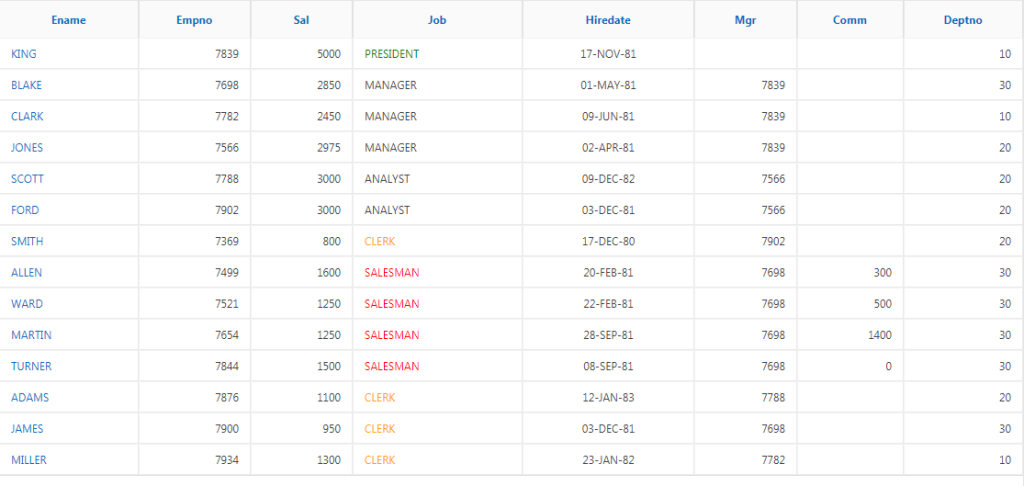The image size is (1024, 486).
Task: Select the Deptno column header
Action: [963, 20]
